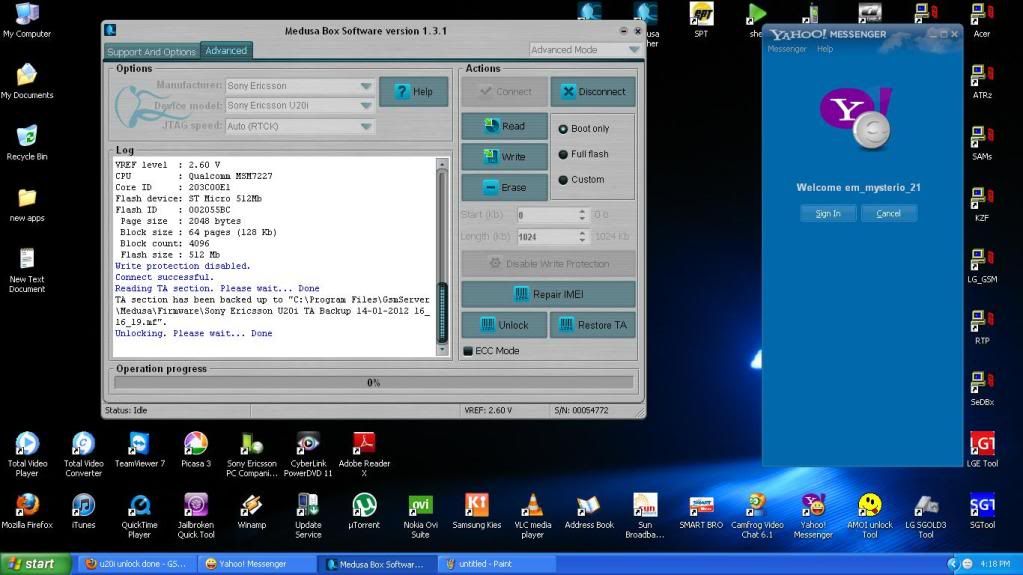
Task: Open My Computer desktop icon
Action: 27,20
